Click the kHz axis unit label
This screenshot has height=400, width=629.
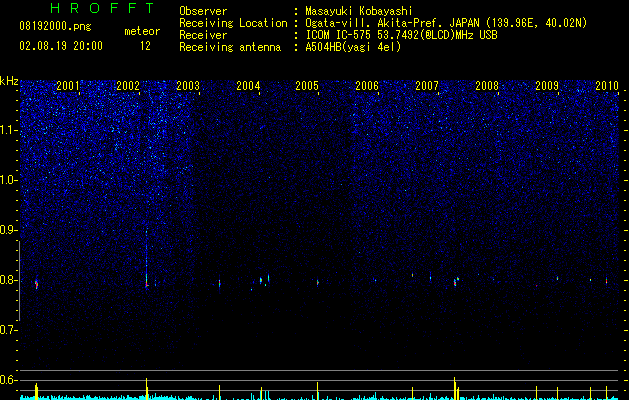tap(9, 81)
